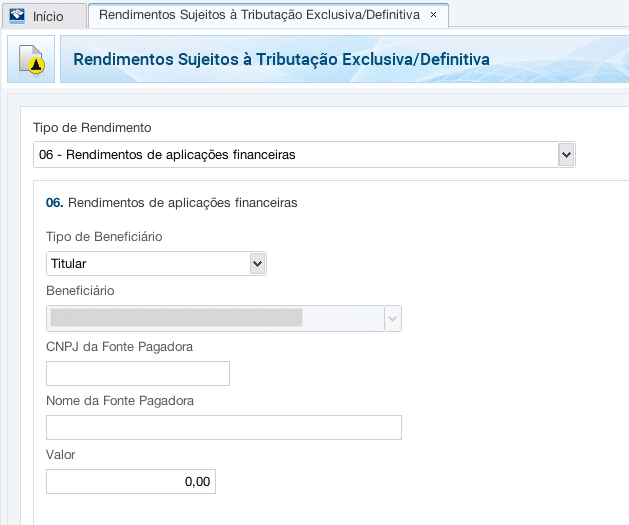
Task: Click the Receita Federal icon on Início tab
Action: click(17, 16)
